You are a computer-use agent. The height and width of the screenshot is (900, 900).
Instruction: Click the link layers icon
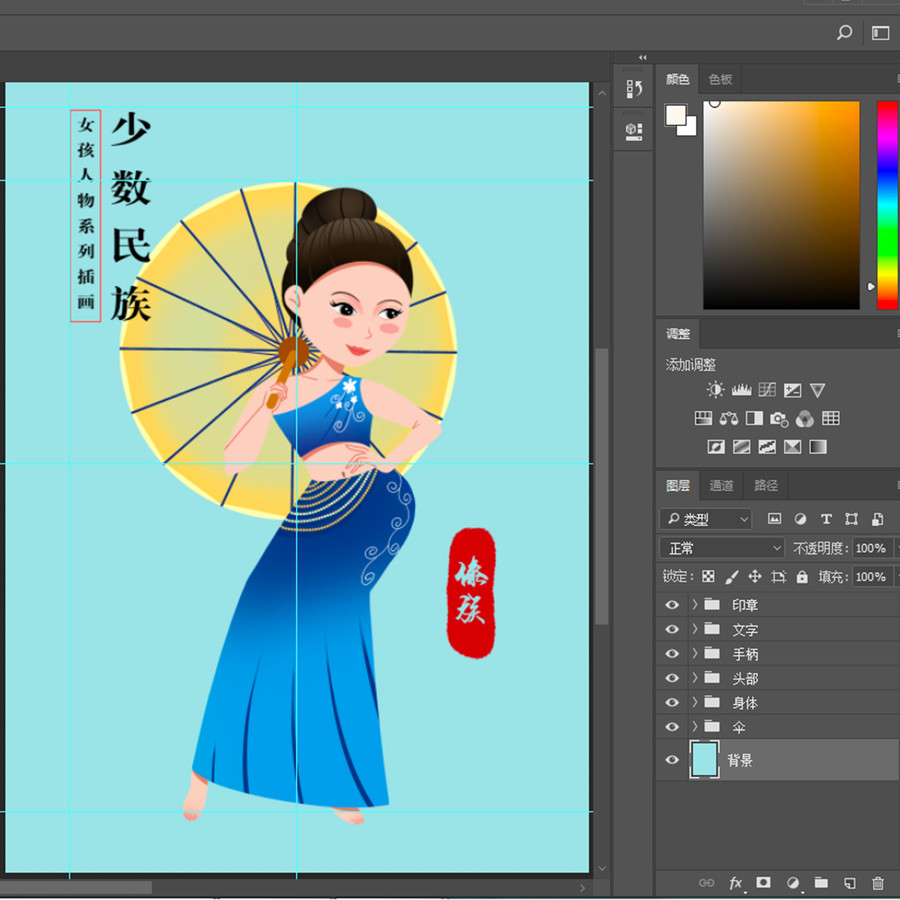[706, 883]
